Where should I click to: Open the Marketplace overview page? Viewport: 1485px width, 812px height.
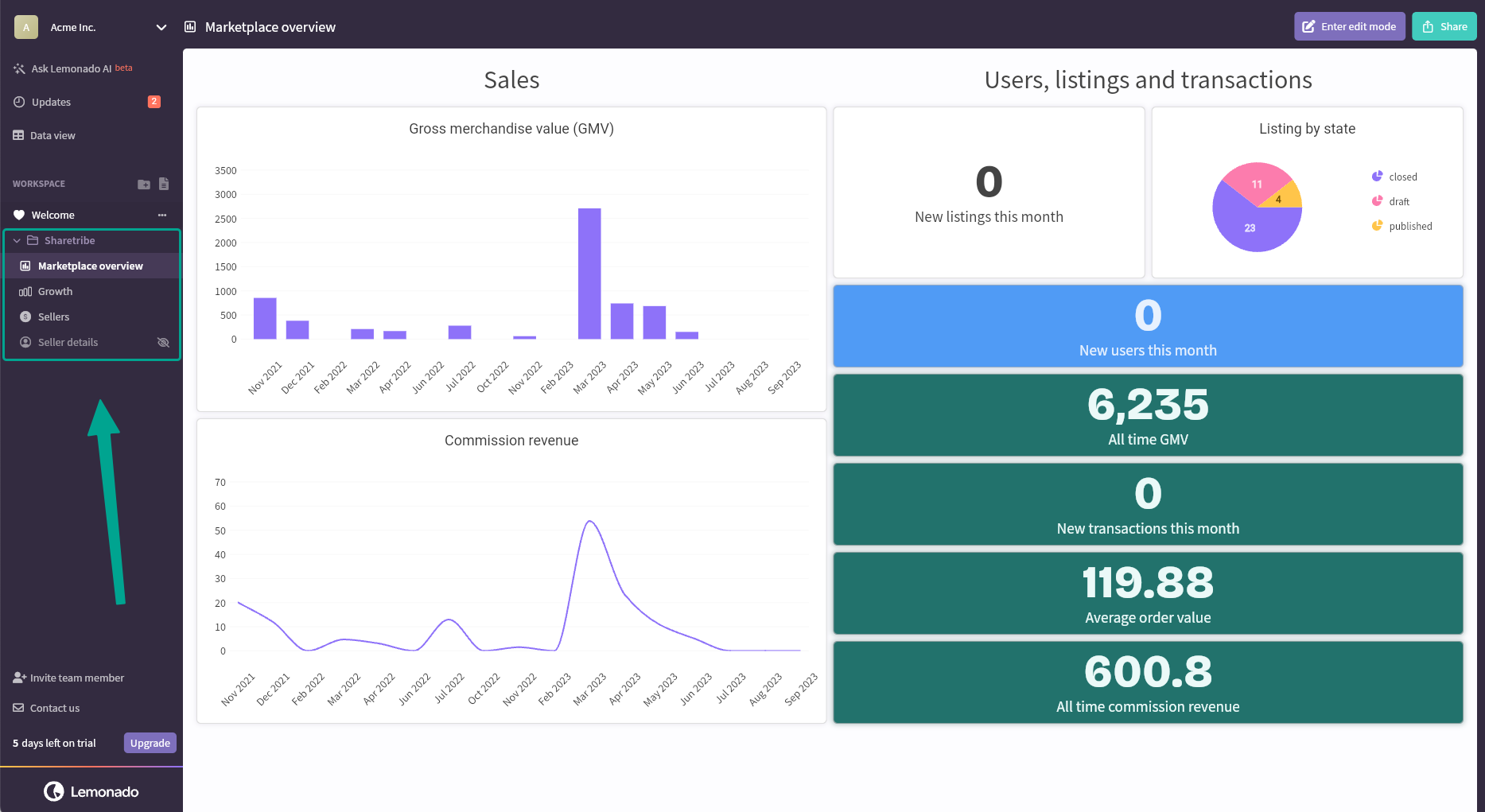pos(91,266)
